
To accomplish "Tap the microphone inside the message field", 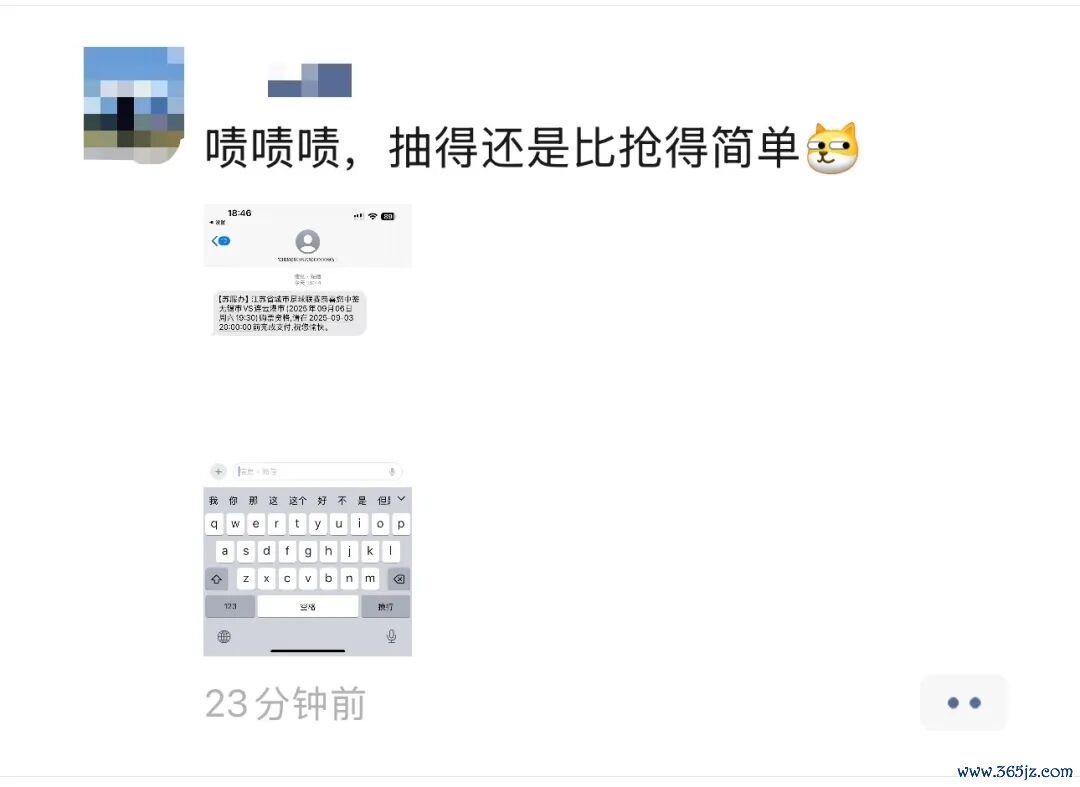I will point(392,472).
